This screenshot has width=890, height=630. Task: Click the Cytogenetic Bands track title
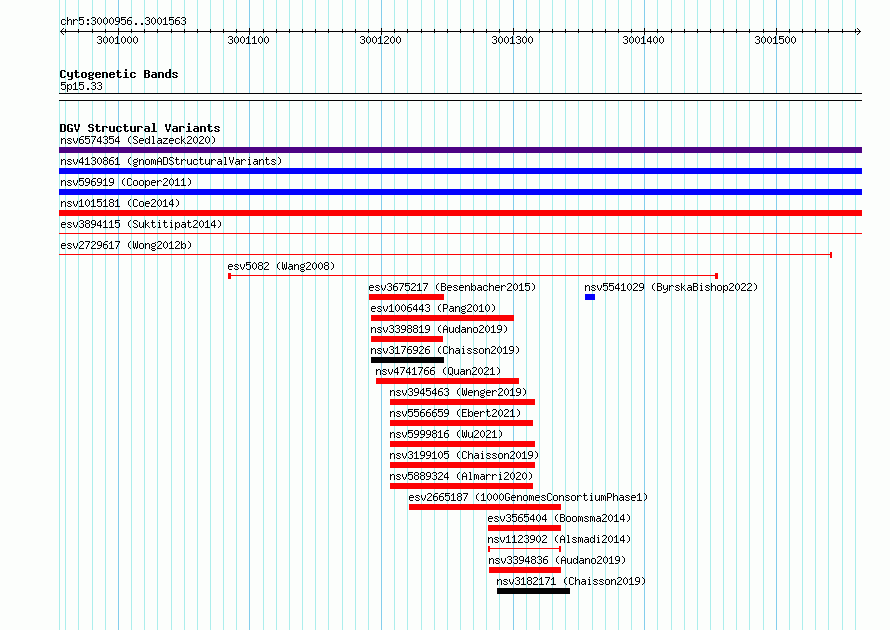tap(119, 74)
